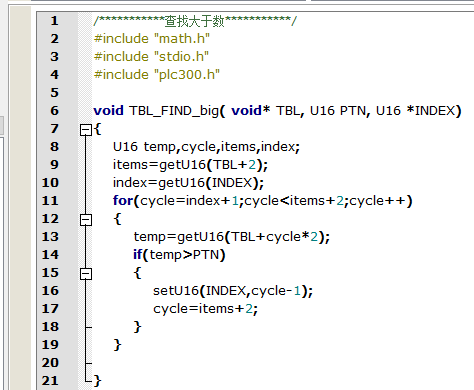Click the closing brace on line 18
The height and width of the screenshot is (390, 474).
coord(137,327)
